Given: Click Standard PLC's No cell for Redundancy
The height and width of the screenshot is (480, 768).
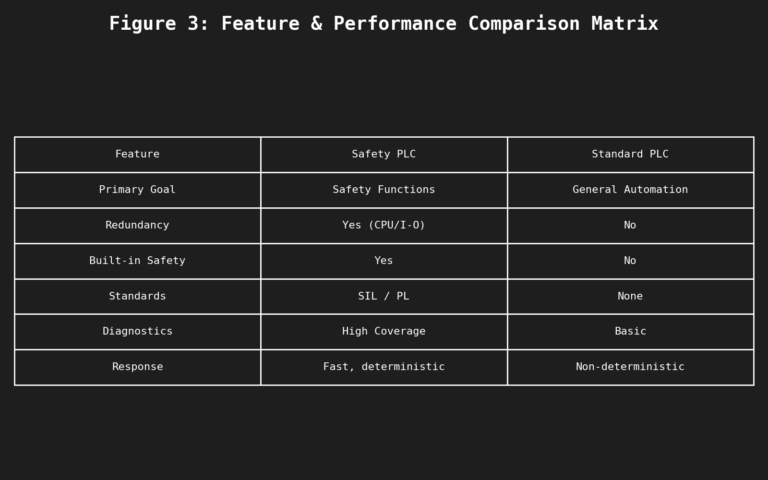Looking at the screenshot, I should coord(630,225).
